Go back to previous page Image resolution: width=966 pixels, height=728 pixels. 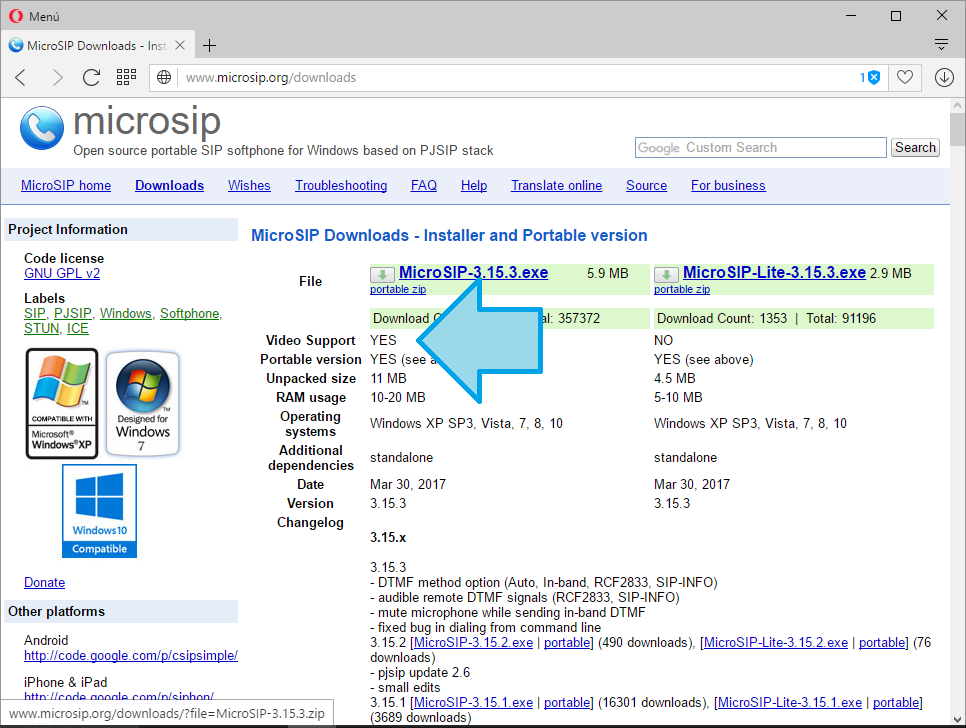(x=20, y=78)
